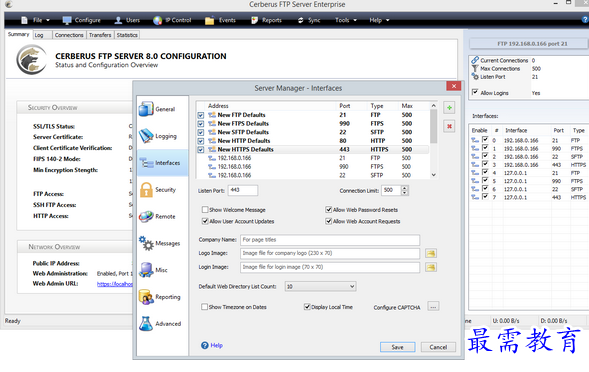Toggle New HTTPS Defaults checkbox

pyautogui.click(x=201, y=150)
